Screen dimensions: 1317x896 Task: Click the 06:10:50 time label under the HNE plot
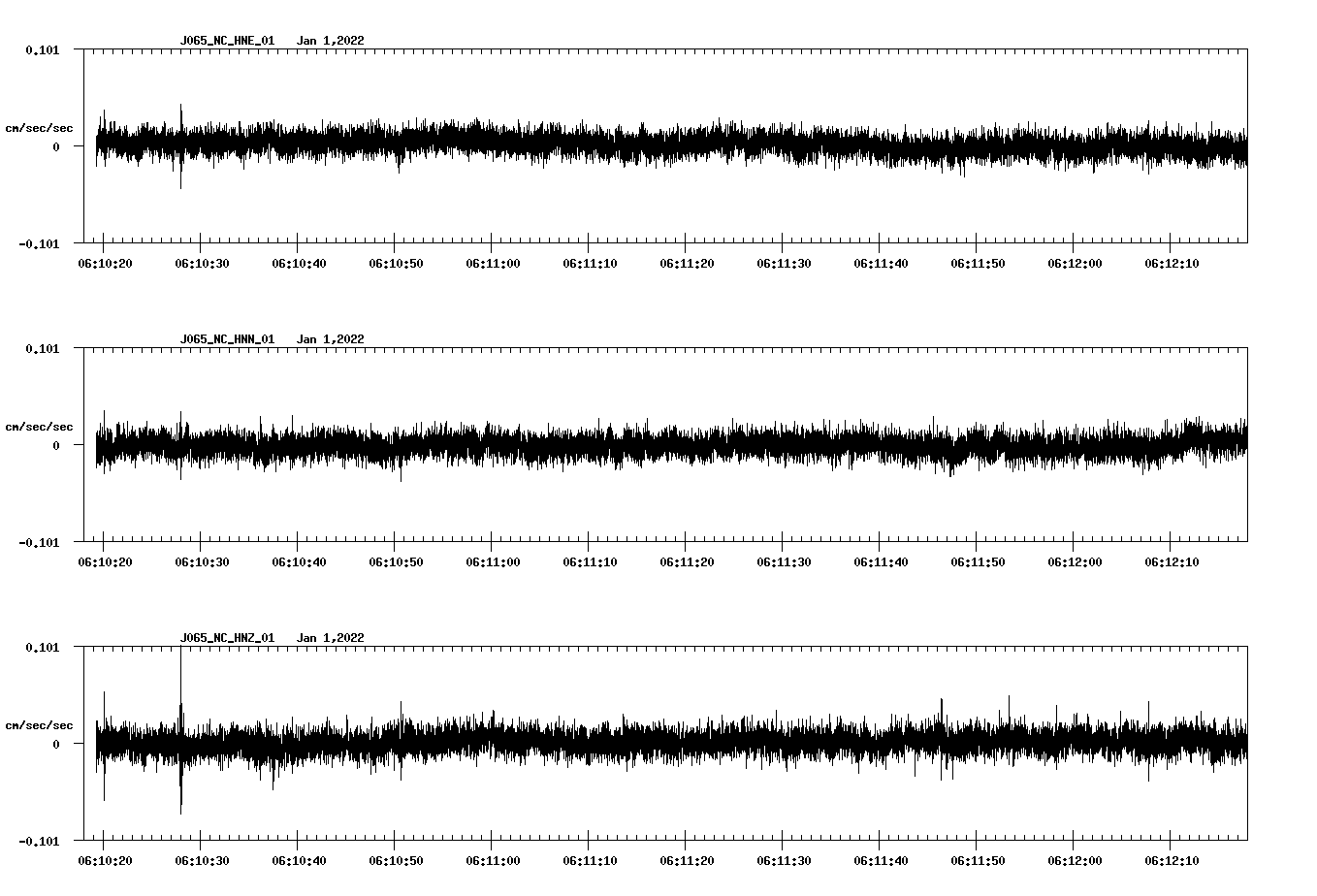tap(396, 264)
